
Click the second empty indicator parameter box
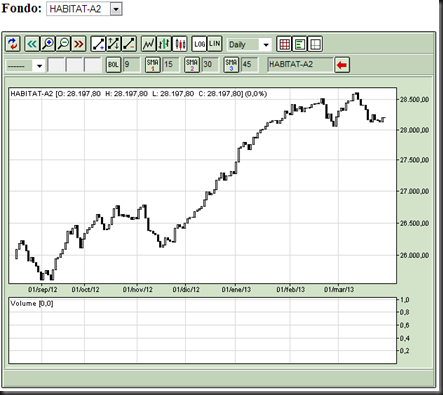(74, 65)
